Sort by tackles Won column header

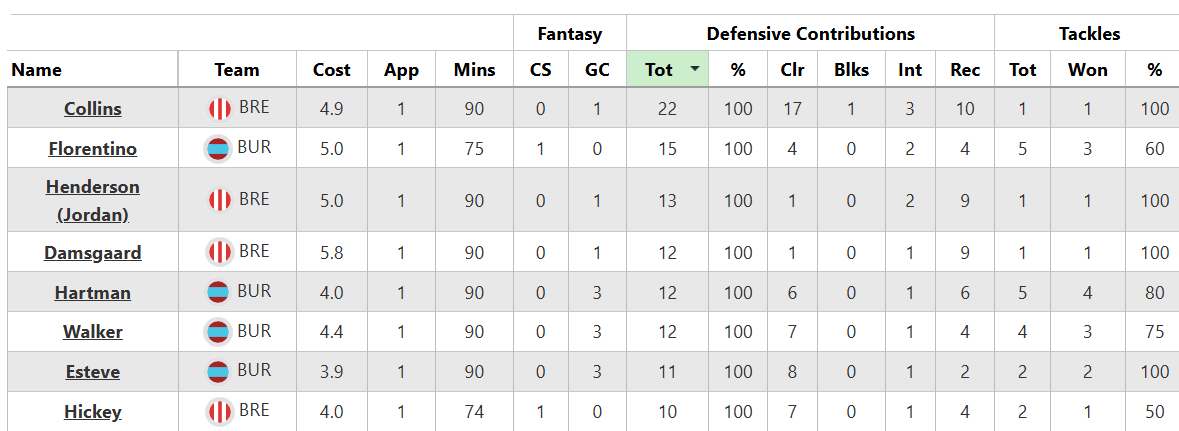[1088, 70]
